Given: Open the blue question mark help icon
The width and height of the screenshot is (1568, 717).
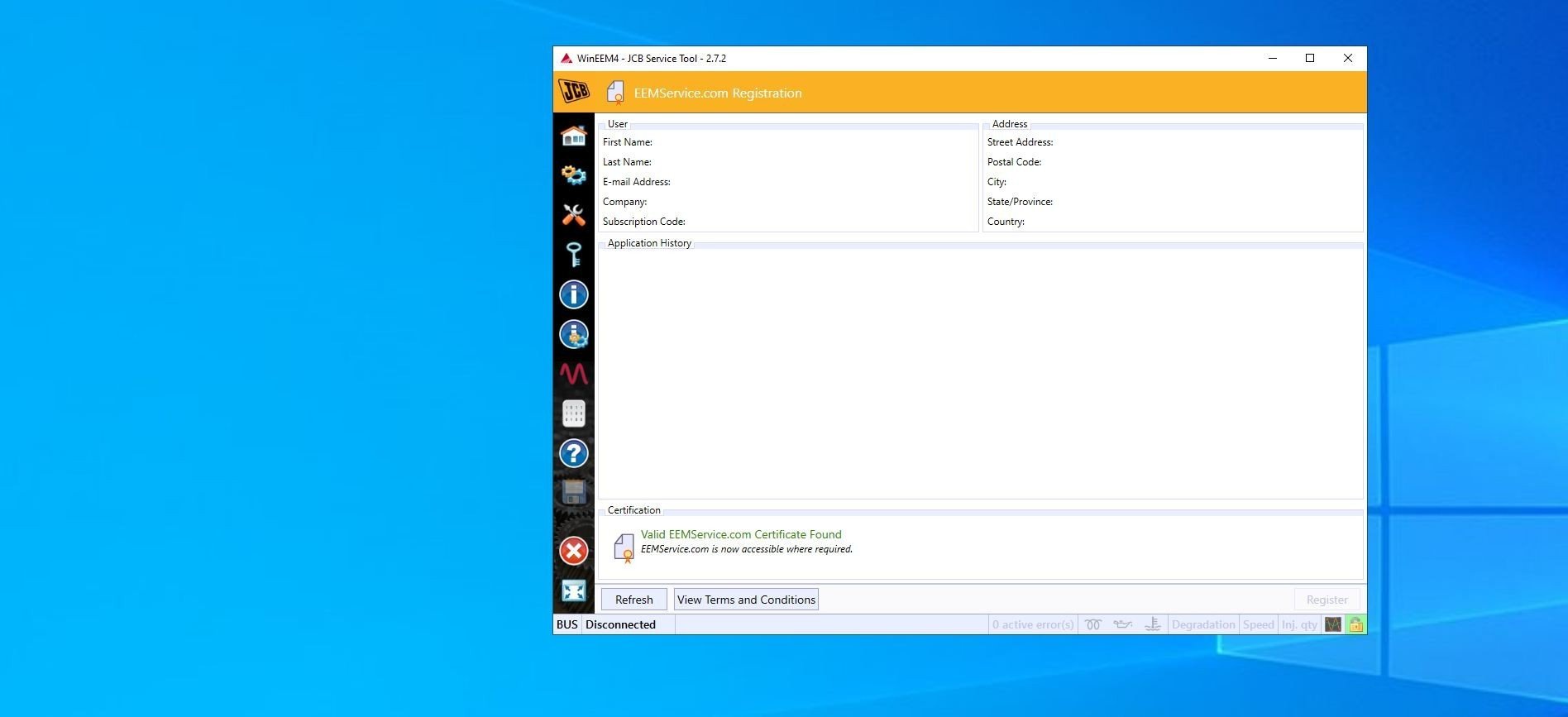Looking at the screenshot, I should [x=573, y=453].
